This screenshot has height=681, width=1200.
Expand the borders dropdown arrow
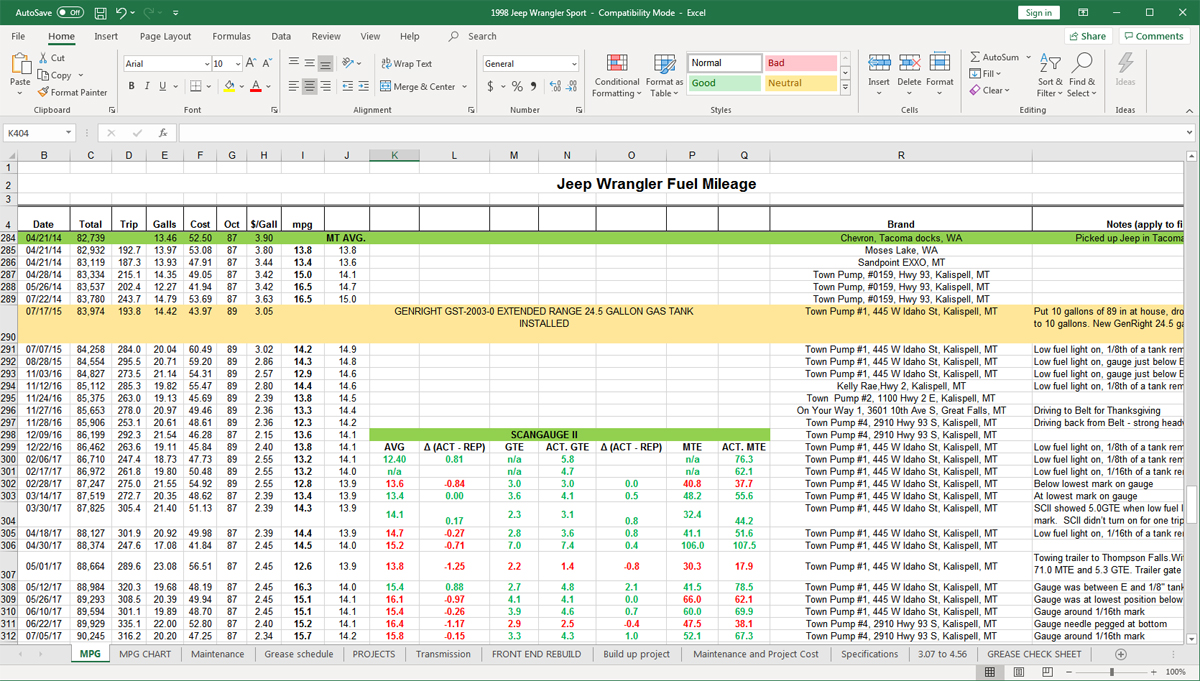[211, 86]
